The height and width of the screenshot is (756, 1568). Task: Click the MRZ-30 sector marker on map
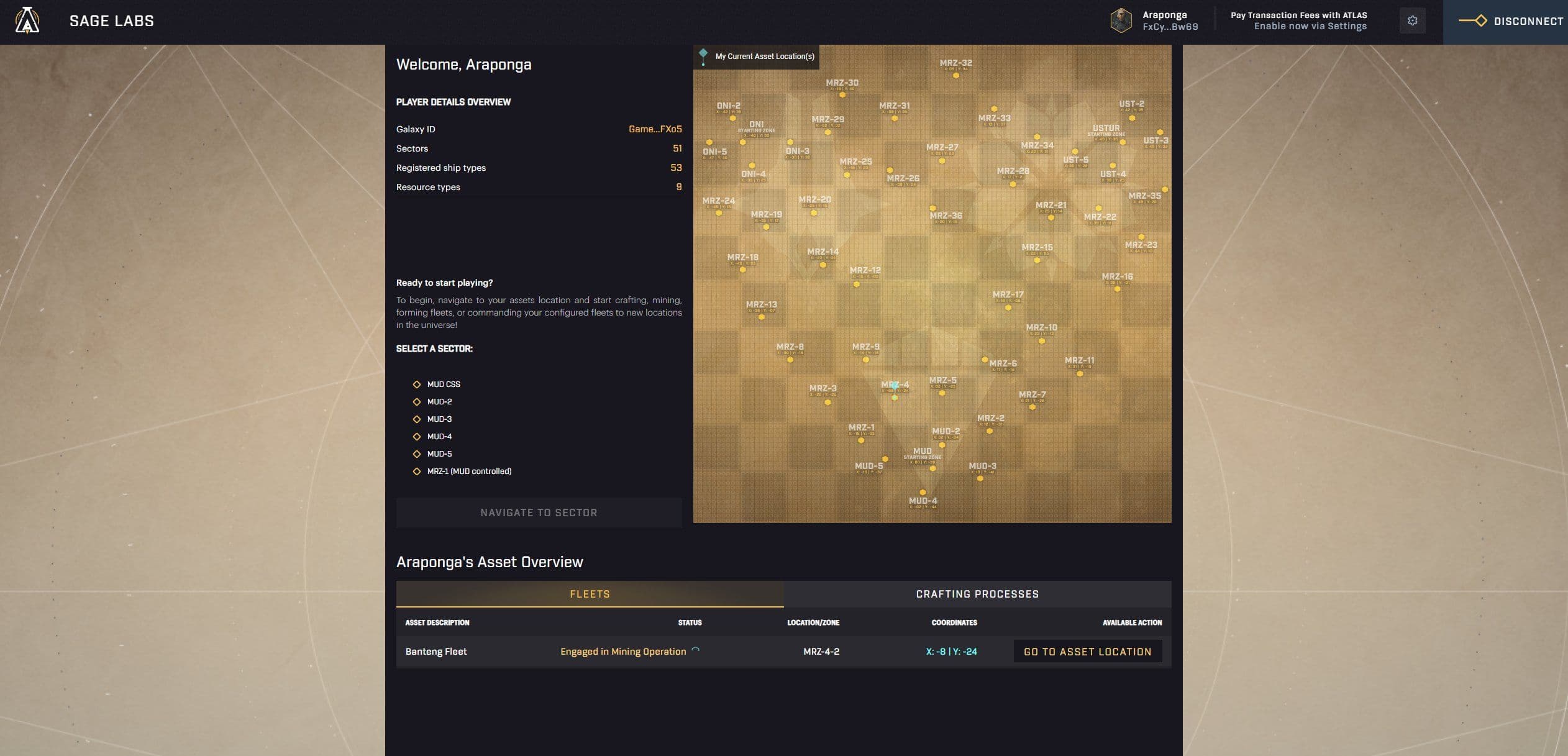pos(842,95)
